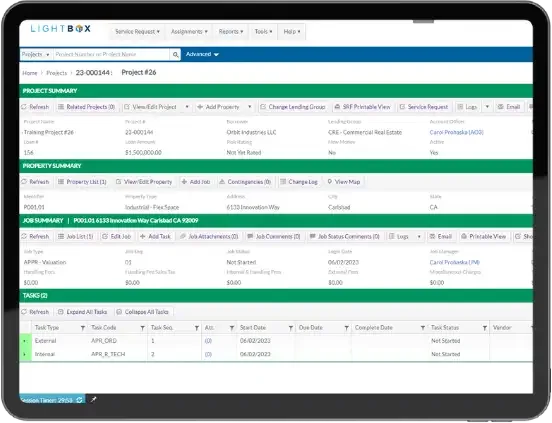Image resolution: width=552 pixels, height=423 pixels.
Task: Click Expand All Tasks
Action: (82, 312)
